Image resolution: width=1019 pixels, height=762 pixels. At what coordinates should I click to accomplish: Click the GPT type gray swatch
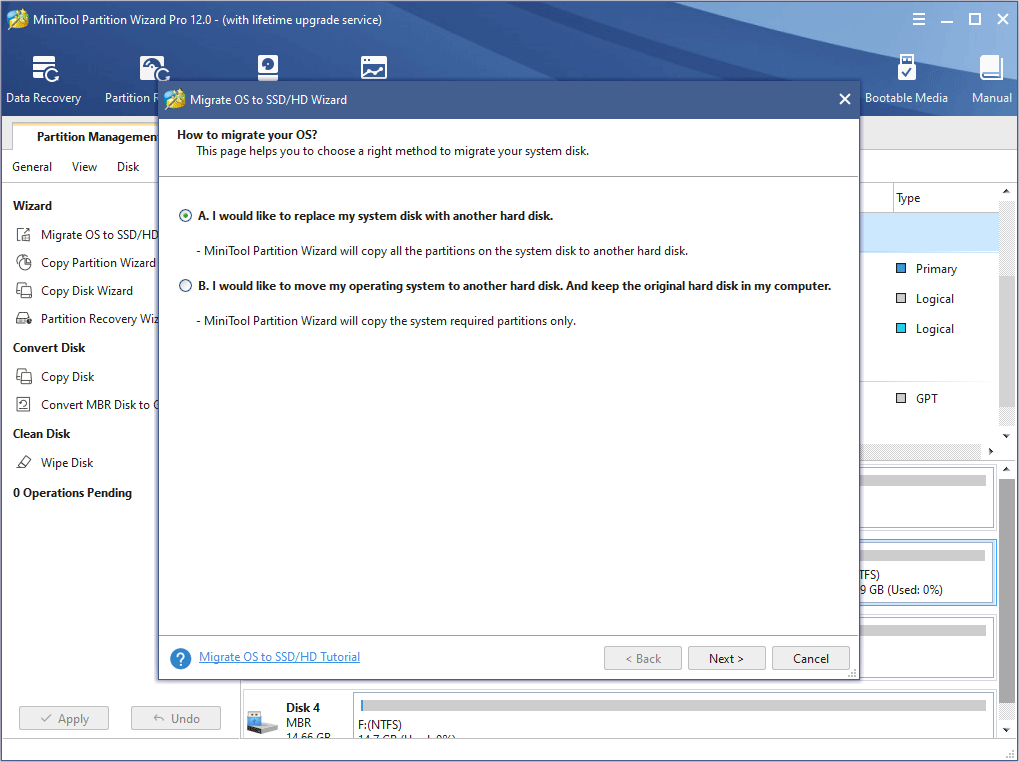pos(901,398)
